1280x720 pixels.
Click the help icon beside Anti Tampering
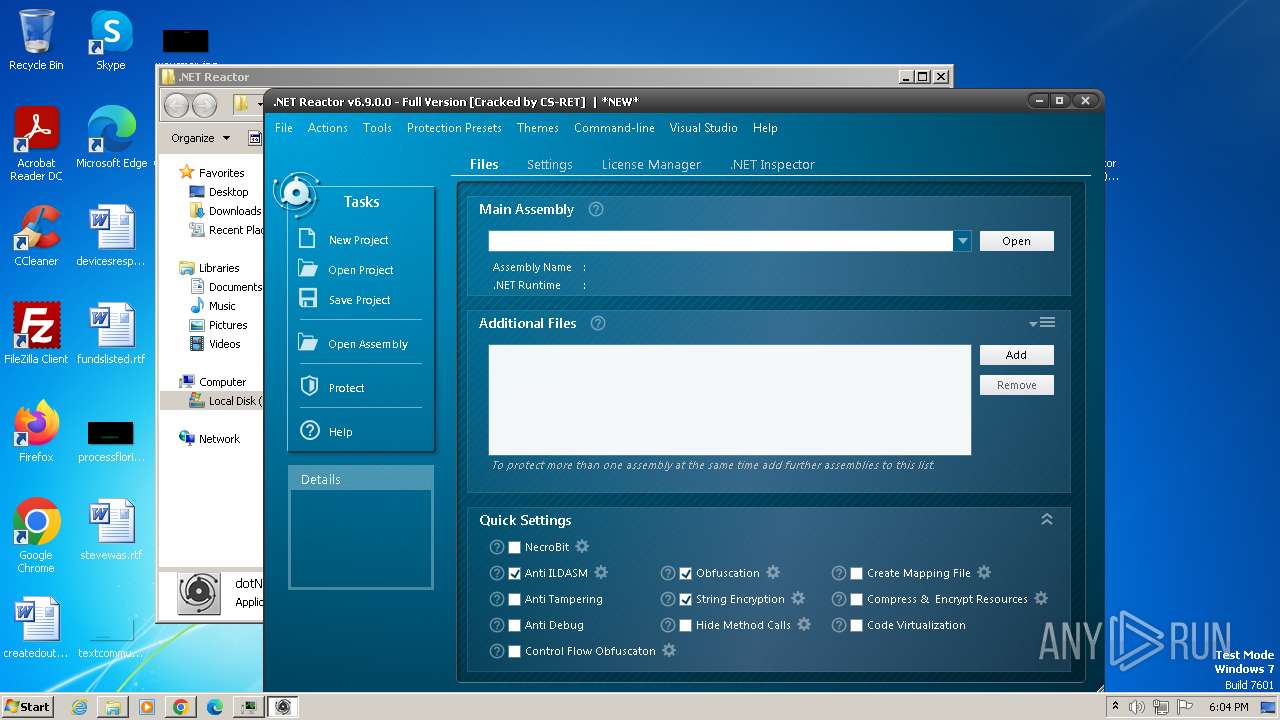497,599
